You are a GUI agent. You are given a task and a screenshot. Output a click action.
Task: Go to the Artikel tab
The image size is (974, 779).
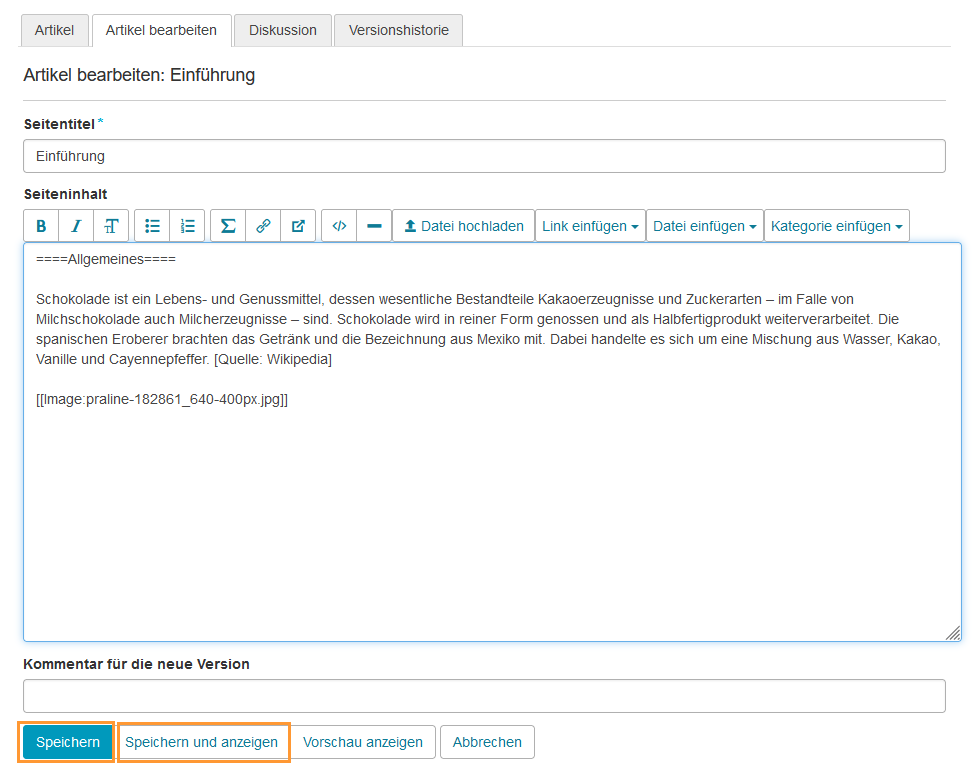tap(55, 30)
